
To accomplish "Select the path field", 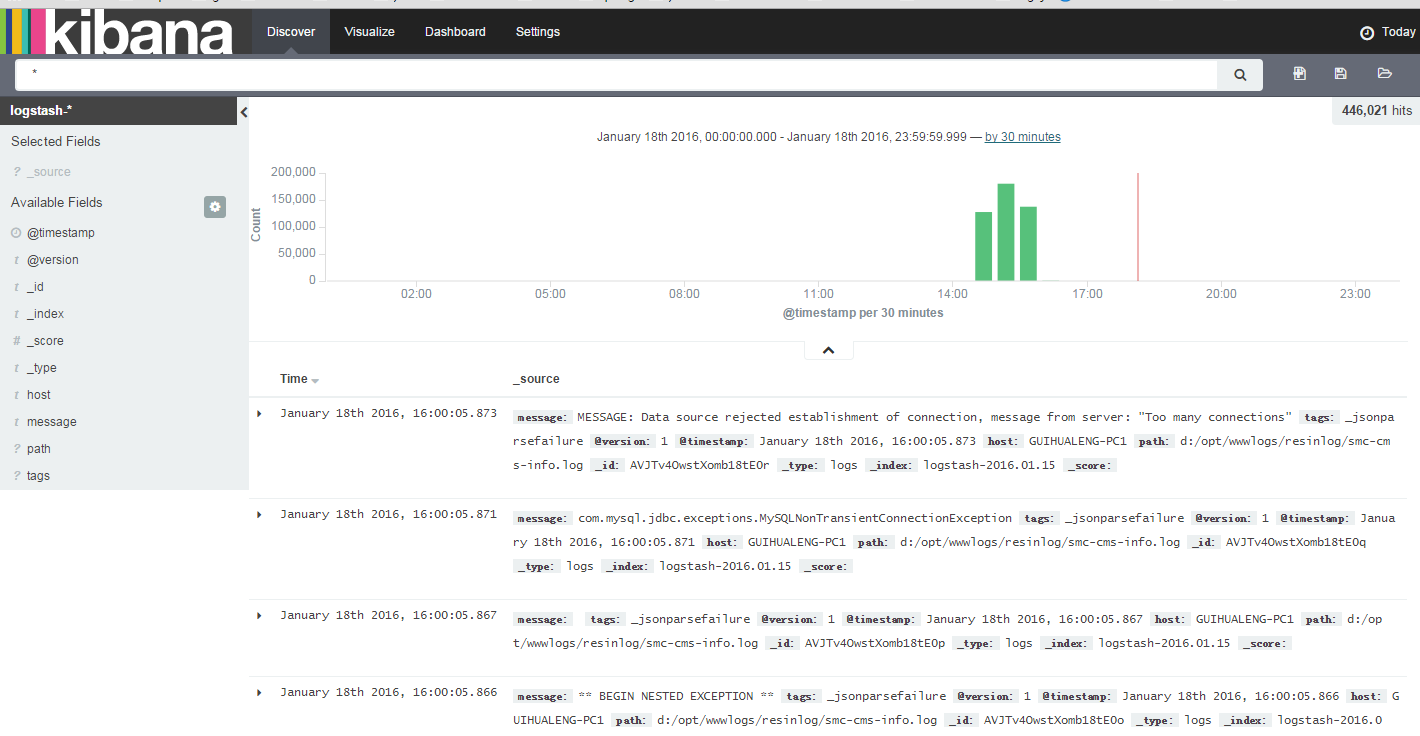I will click(39, 449).
